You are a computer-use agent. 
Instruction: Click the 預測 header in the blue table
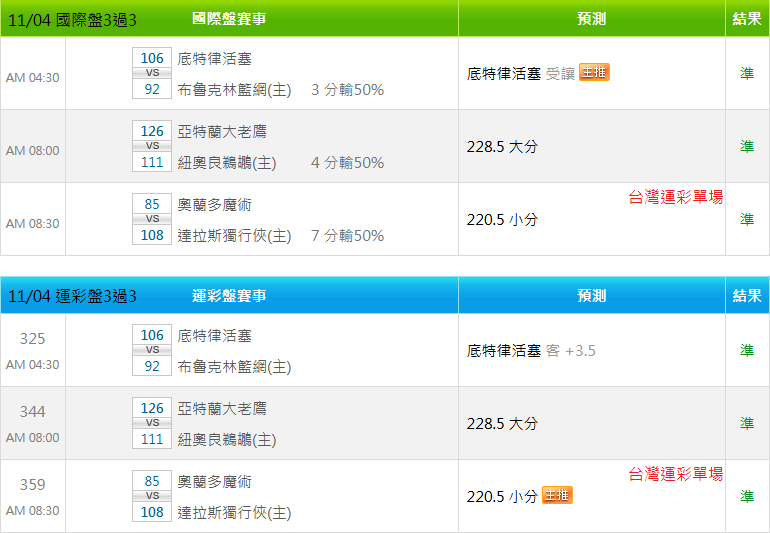(x=591, y=295)
